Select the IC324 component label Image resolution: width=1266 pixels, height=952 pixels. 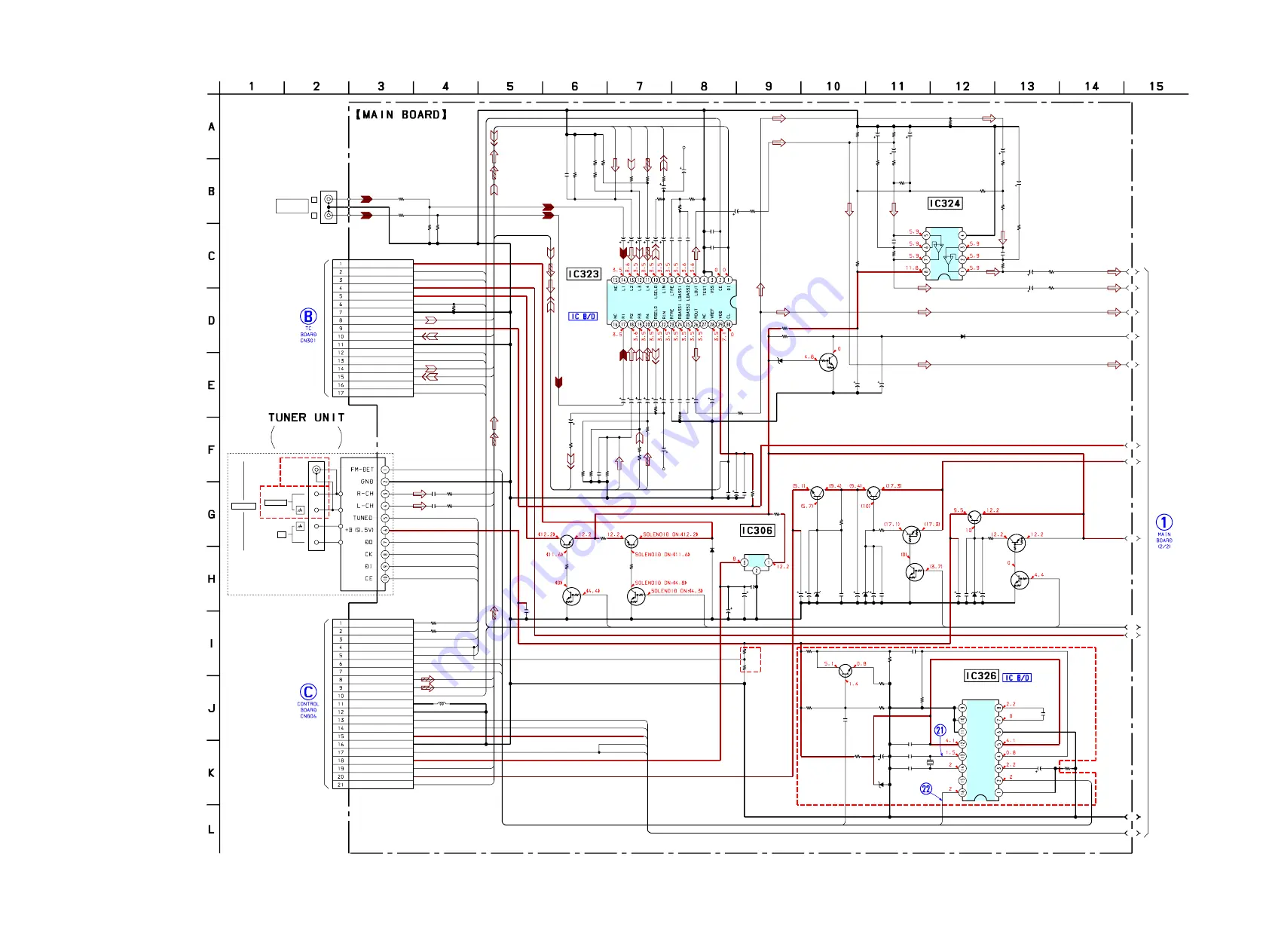click(945, 204)
